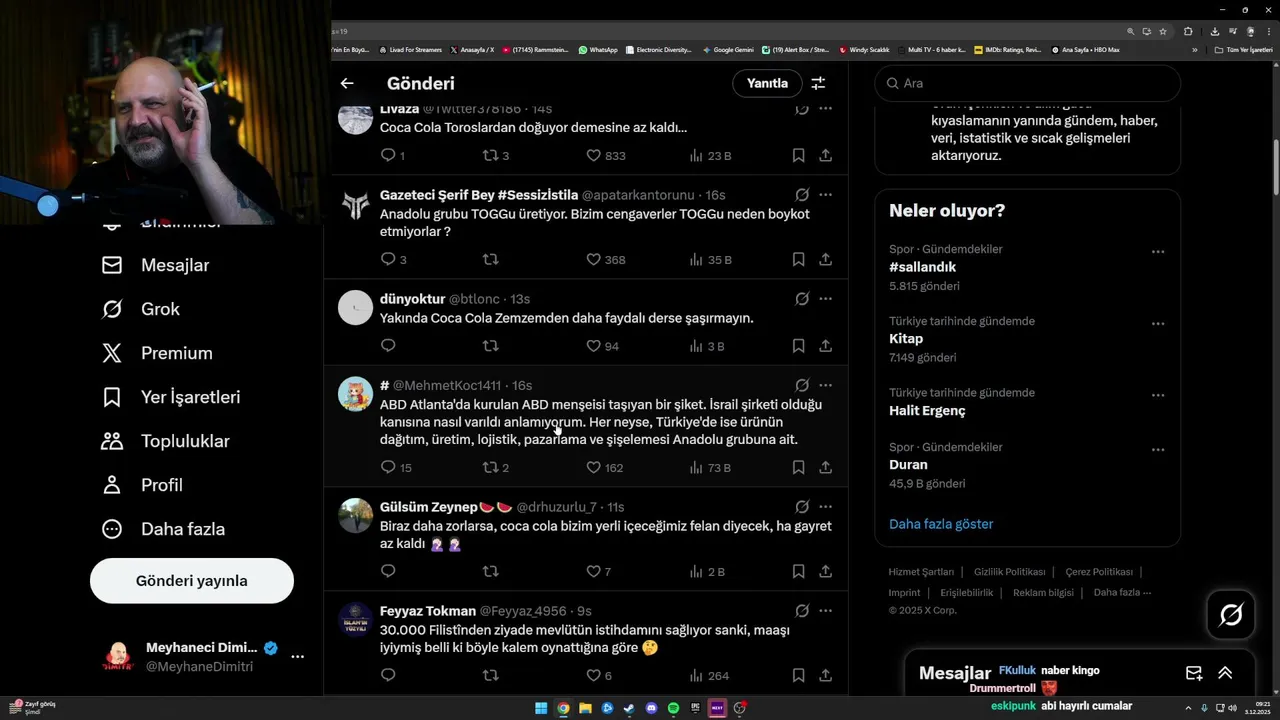Image resolution: width=1280 pixels, height=720 pixels.
Task: View analytics of Coca Cola Toroslardan reply
Action: [710, 156]
